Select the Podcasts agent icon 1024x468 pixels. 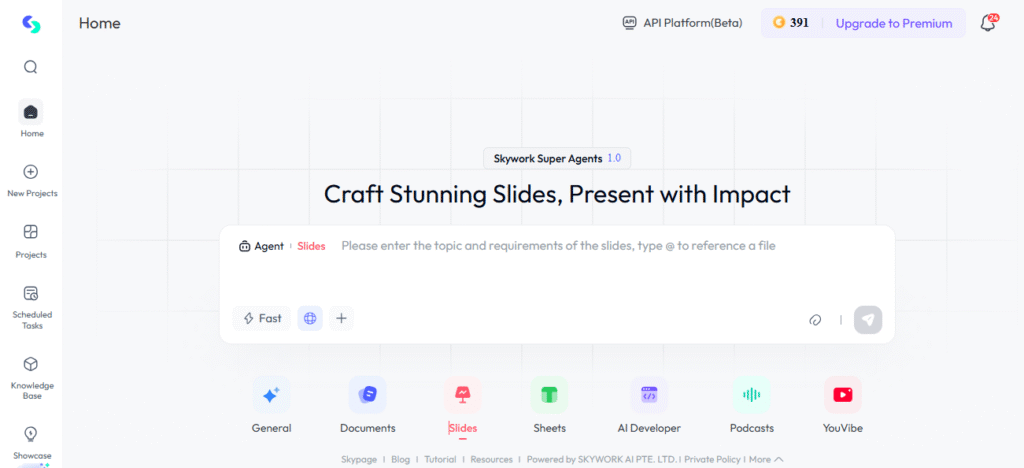coord(751,395)
